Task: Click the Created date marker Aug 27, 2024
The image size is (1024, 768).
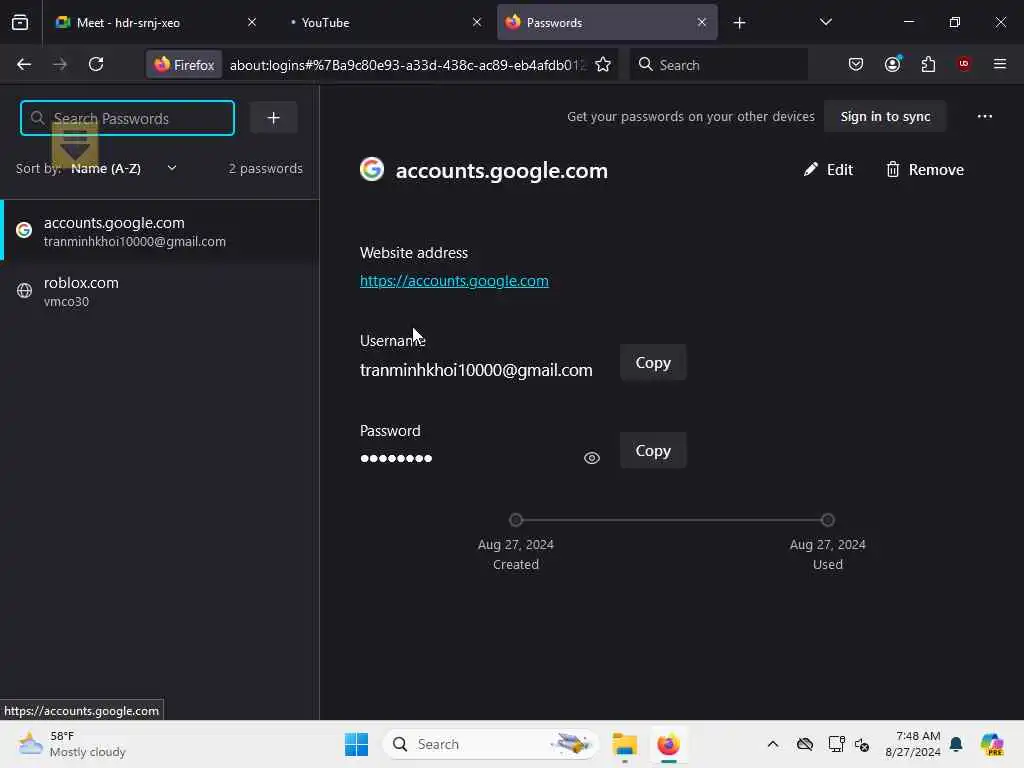Action: pos(516,520)
